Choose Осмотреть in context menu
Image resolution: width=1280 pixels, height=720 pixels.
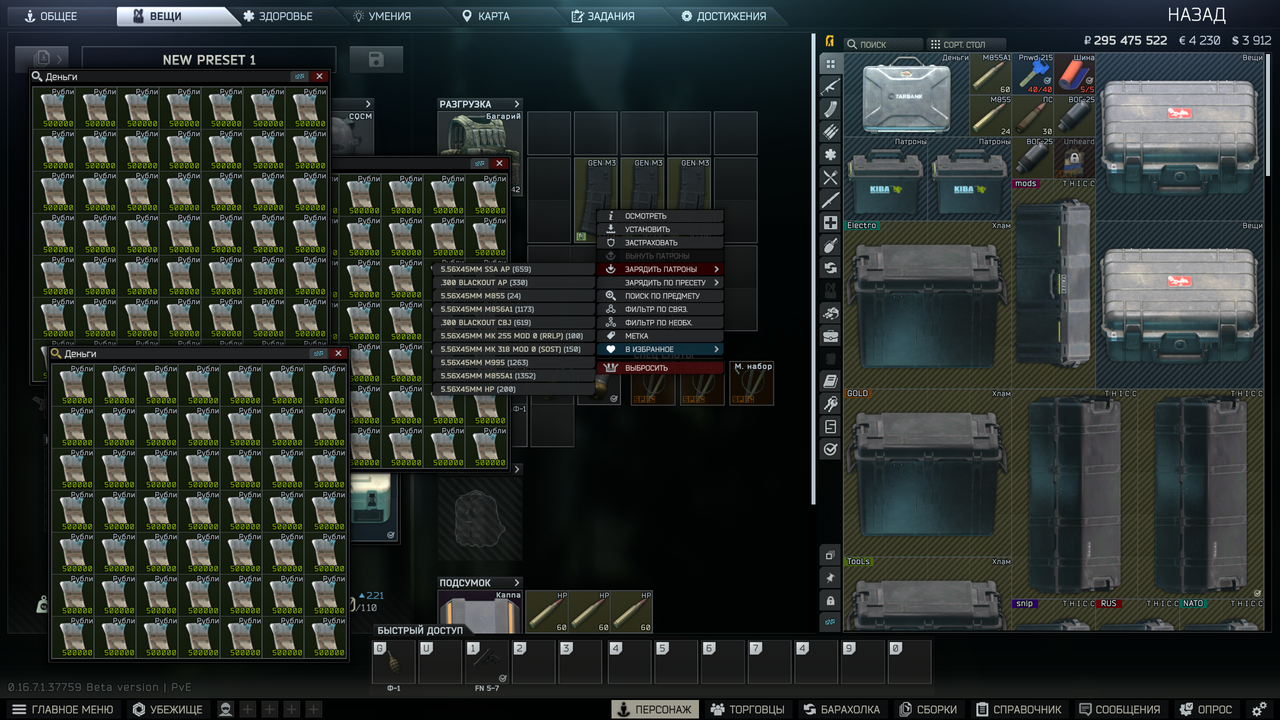(660, 216)
